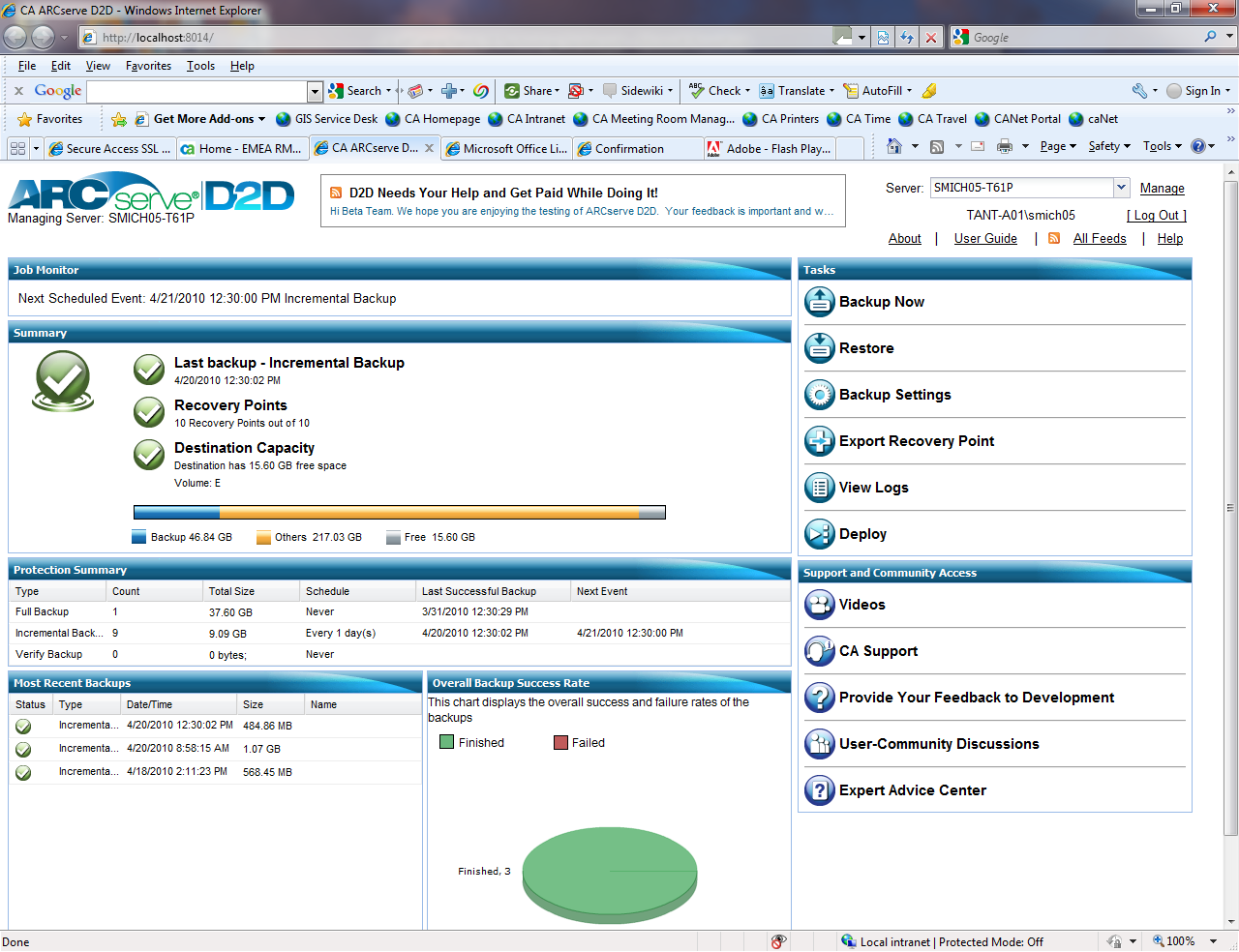Click the page vertical scrollbar

point(1231,549)
